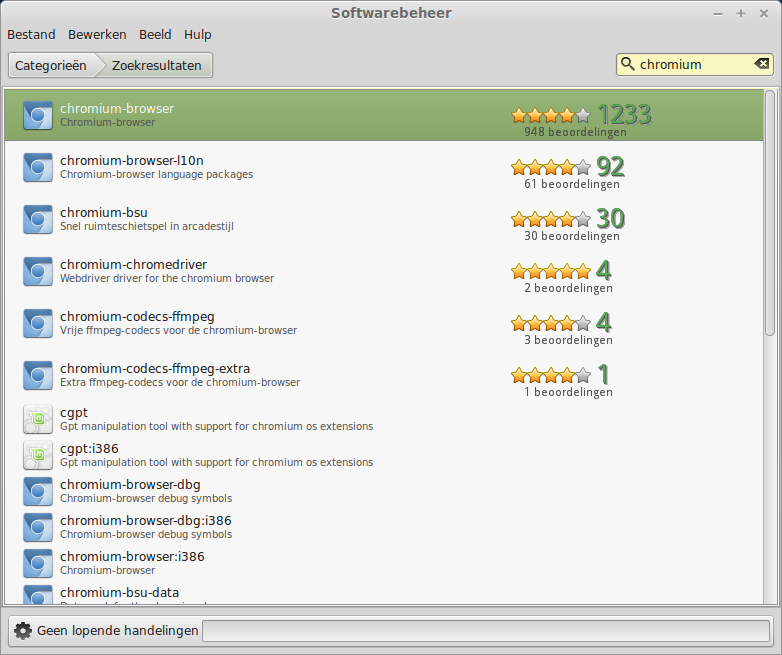Click the empty progress bar at bottom
Image resolution: width=782 pixels, height=655 pixels.
click(x=486, y=631)
